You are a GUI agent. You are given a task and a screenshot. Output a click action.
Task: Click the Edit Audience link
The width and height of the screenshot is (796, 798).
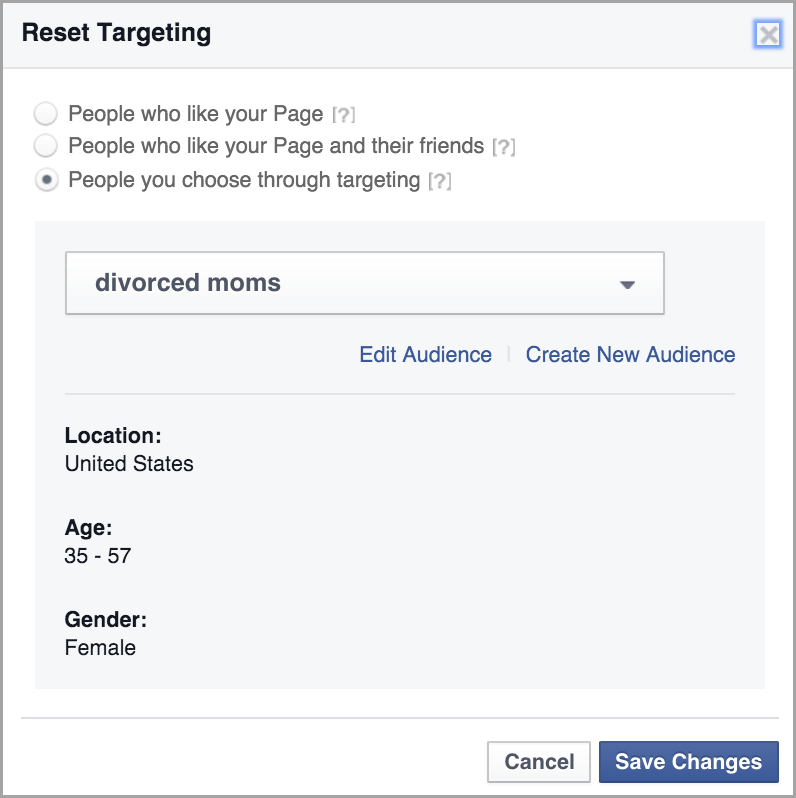click(425, 355)
